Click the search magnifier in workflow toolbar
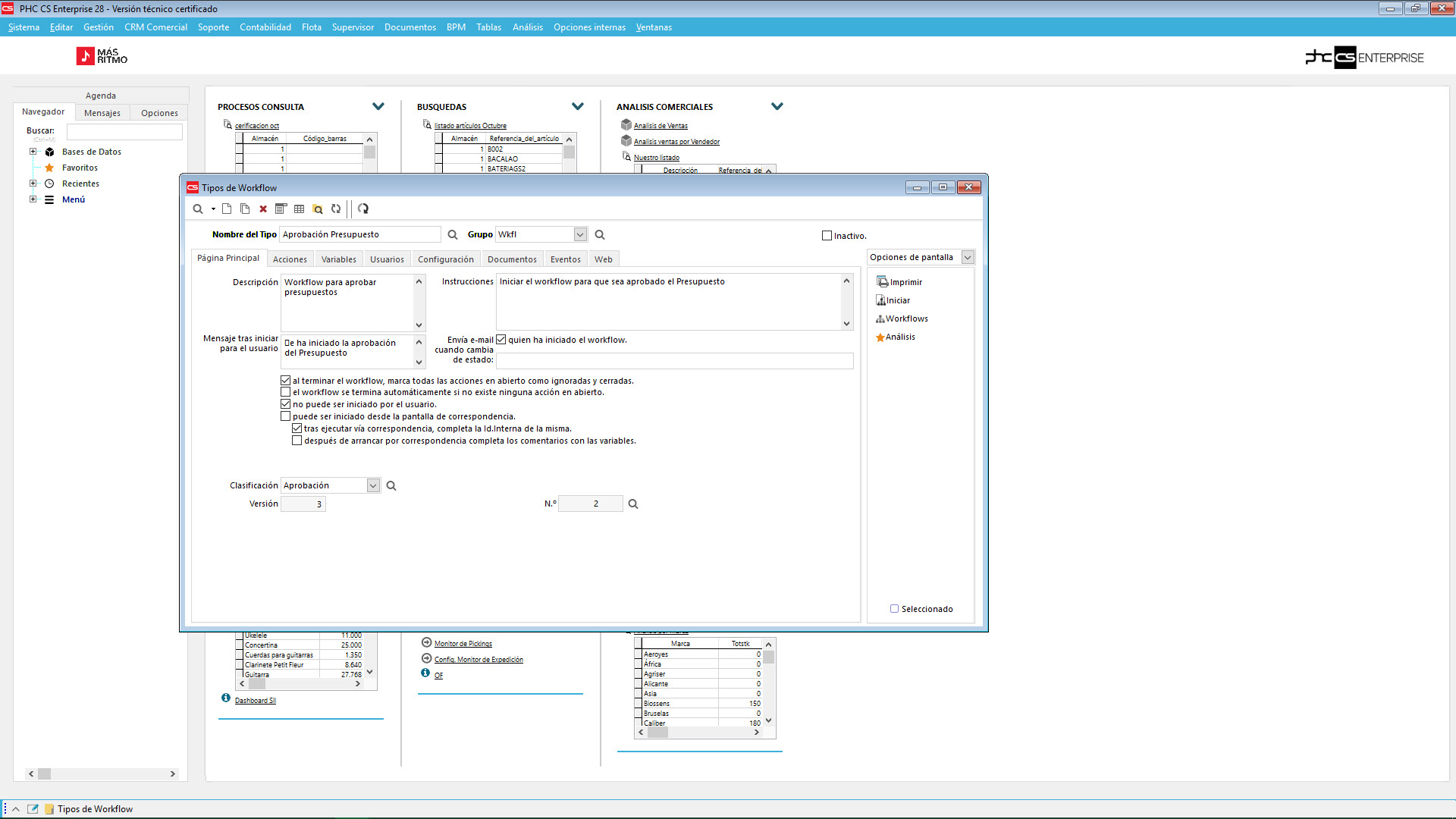1456x819 pixels. tap(198, 209)
